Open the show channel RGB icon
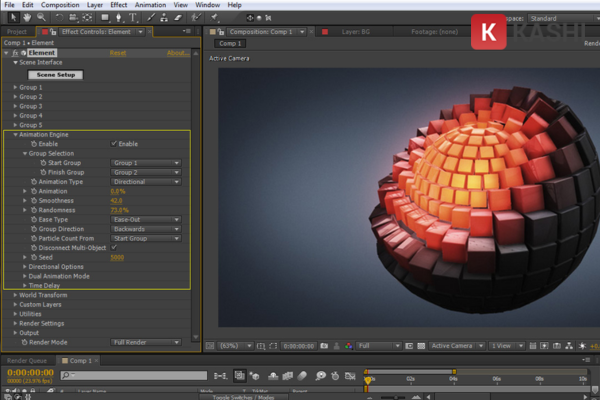Screen dimensions: 600x400 (x=349, y=346)
